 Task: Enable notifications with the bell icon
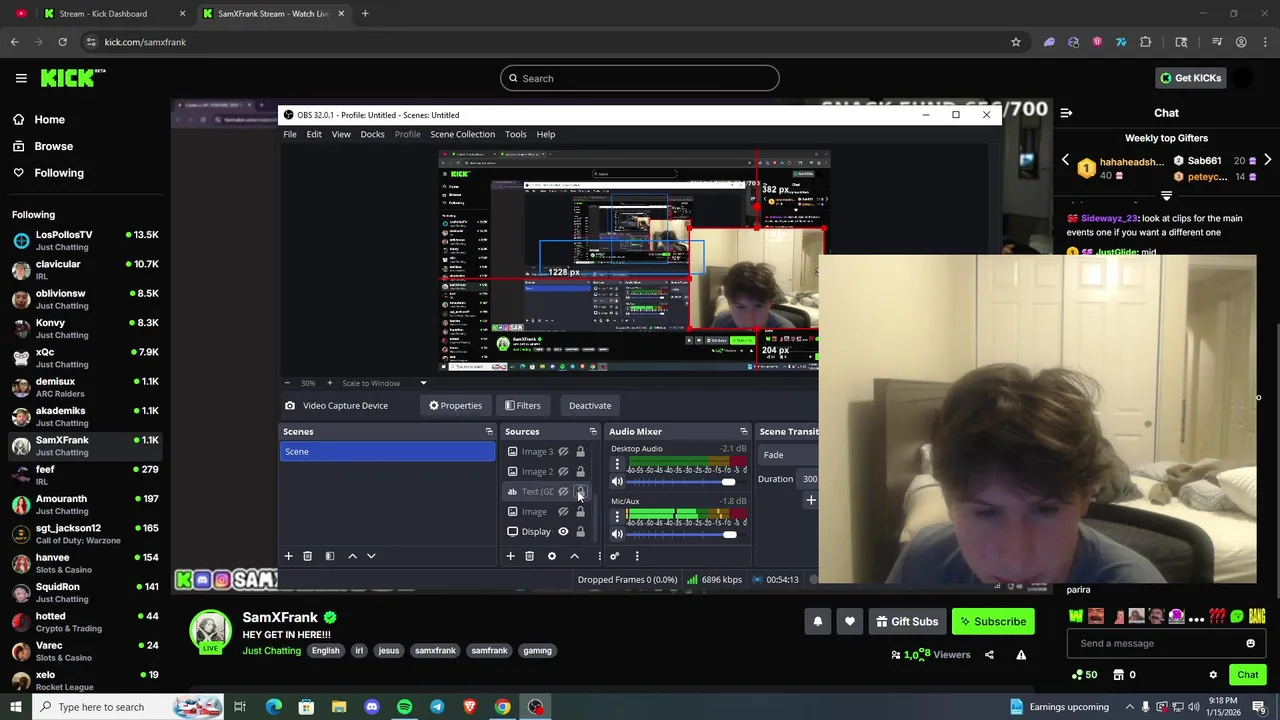point(817,622)
